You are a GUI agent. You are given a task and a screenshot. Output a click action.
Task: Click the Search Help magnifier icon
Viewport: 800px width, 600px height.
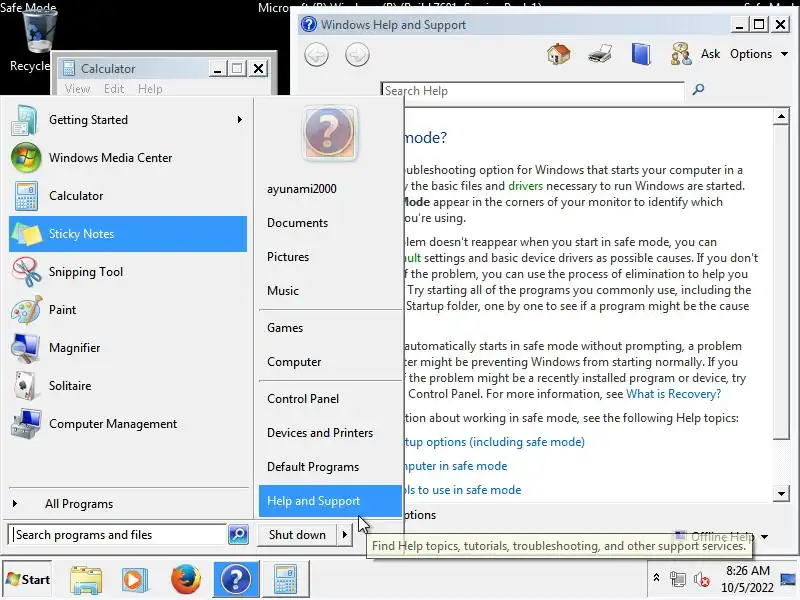click(x=698, y=90)
